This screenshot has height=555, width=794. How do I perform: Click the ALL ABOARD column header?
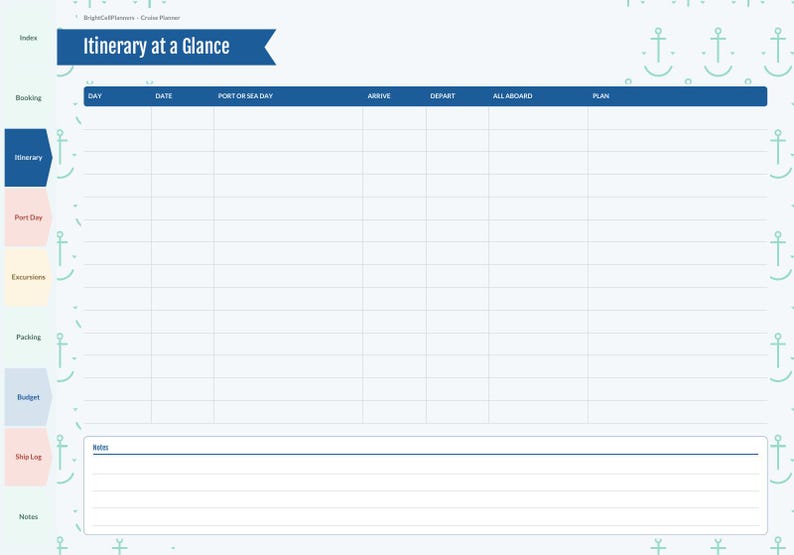[512, 96]
